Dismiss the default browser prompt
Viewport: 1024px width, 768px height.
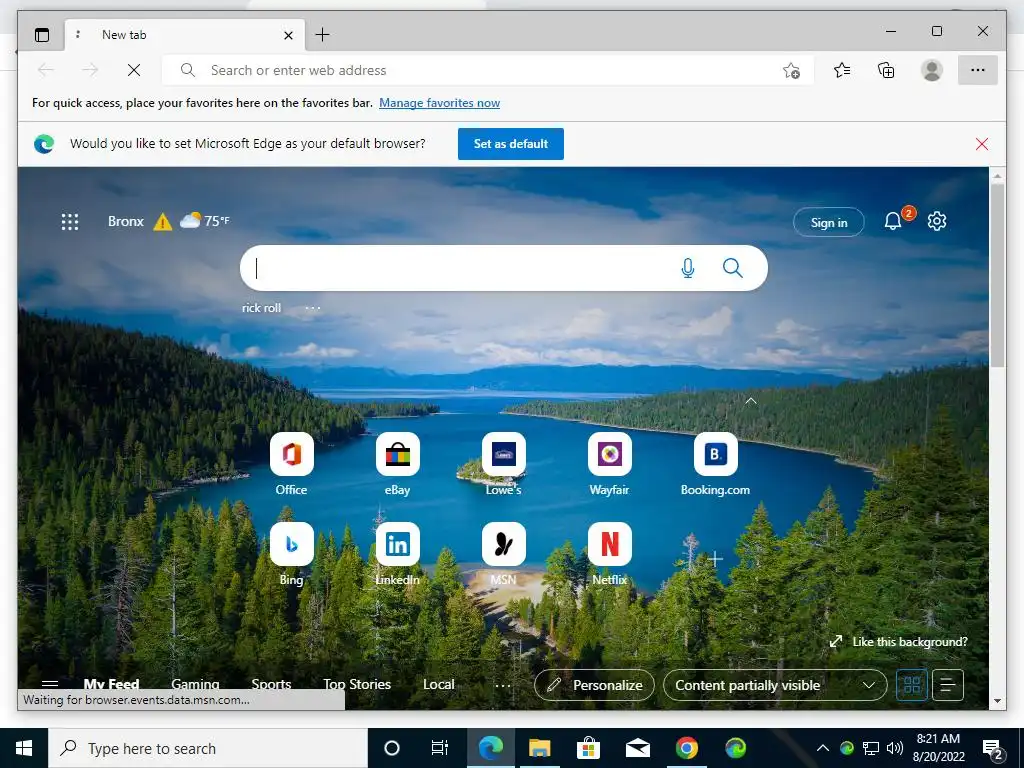click(982, 144)
